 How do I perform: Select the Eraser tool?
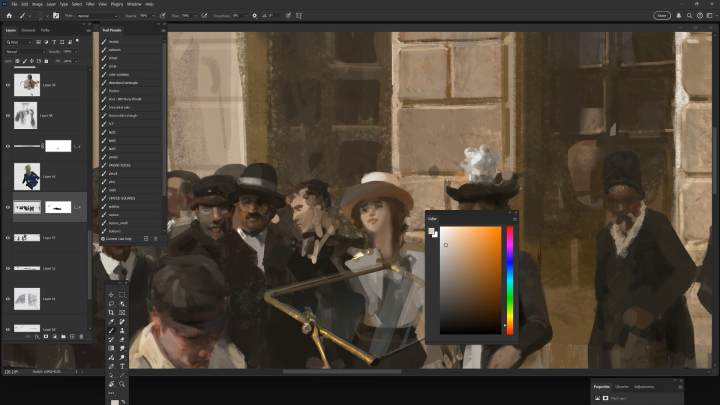pyautogui.click(x=122, y=339)
